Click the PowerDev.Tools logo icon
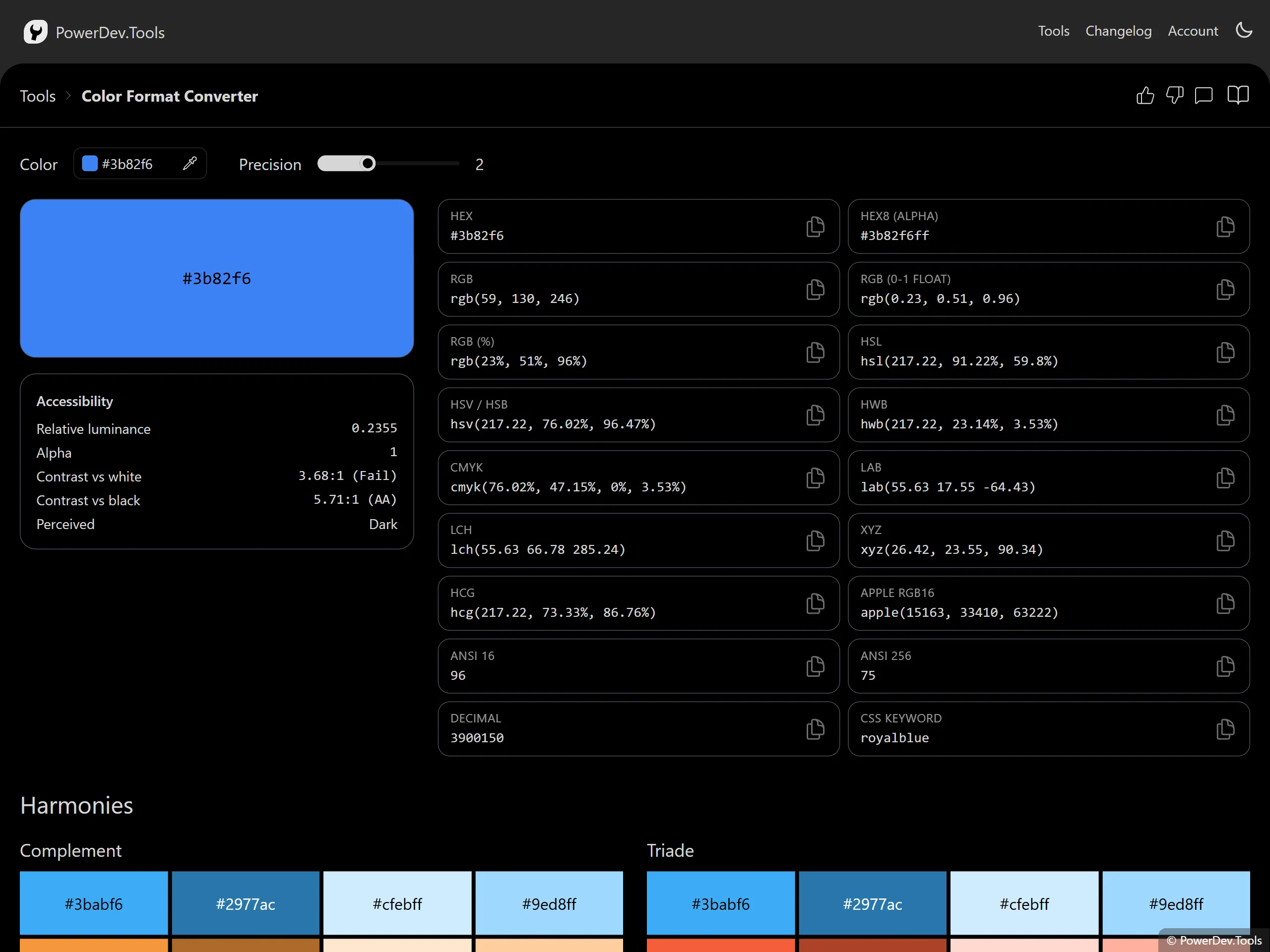This screenshot has width=1270, height=952. coord(36,32)
